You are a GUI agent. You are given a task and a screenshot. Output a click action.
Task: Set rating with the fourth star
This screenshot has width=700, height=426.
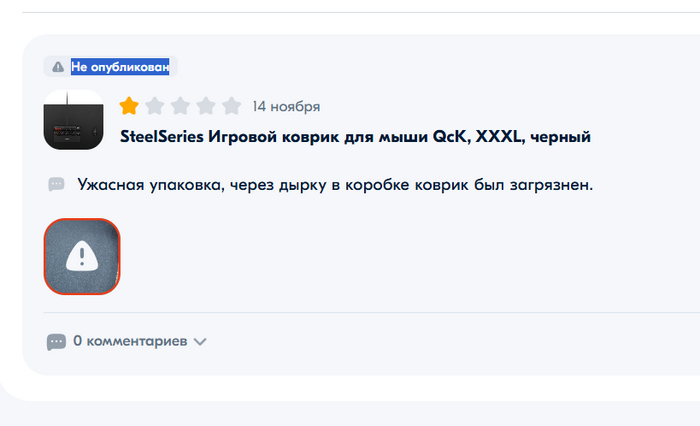pos(206,106)
